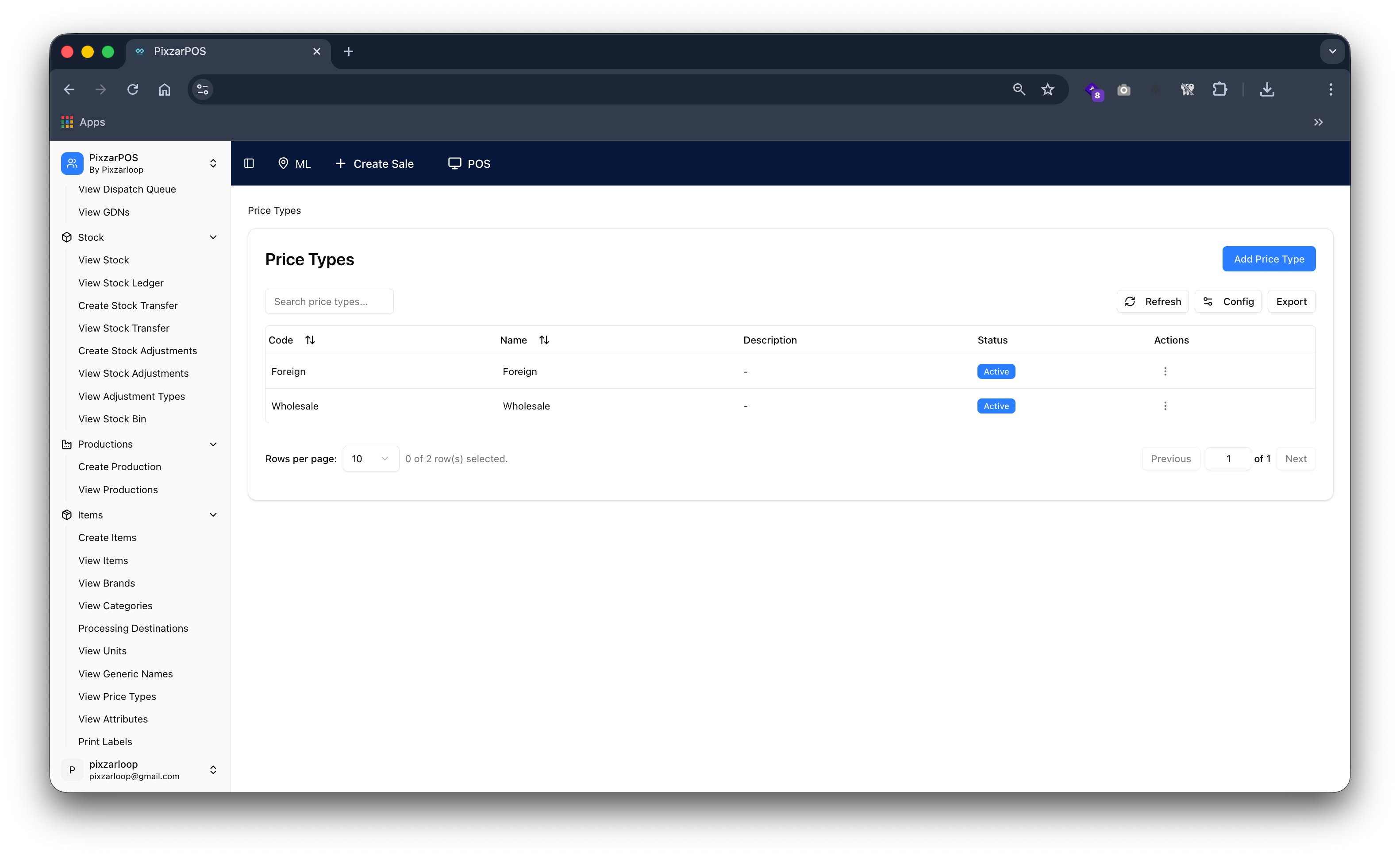1400x858 pixels.
Task: Open the Config options for the table
Action: tap(1228, 301)
